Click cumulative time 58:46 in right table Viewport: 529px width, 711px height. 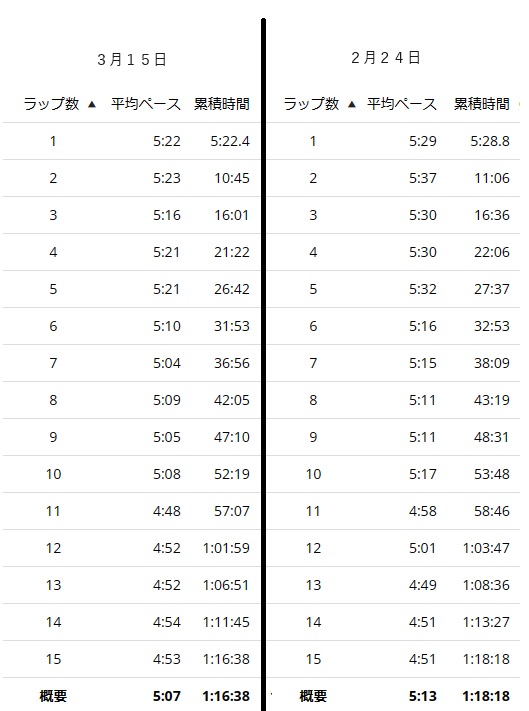tap(492, 511)
